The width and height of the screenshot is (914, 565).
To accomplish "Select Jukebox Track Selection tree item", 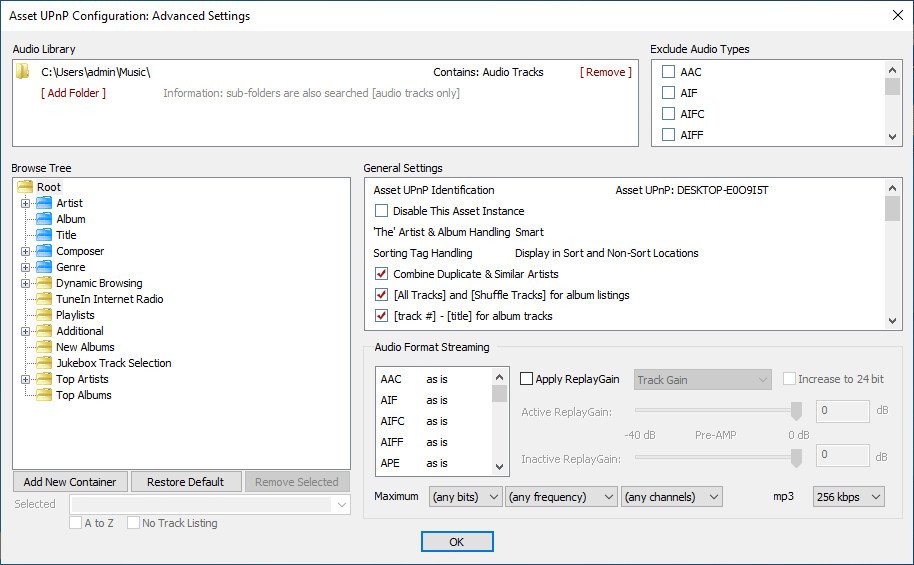I will click(114, 363).
